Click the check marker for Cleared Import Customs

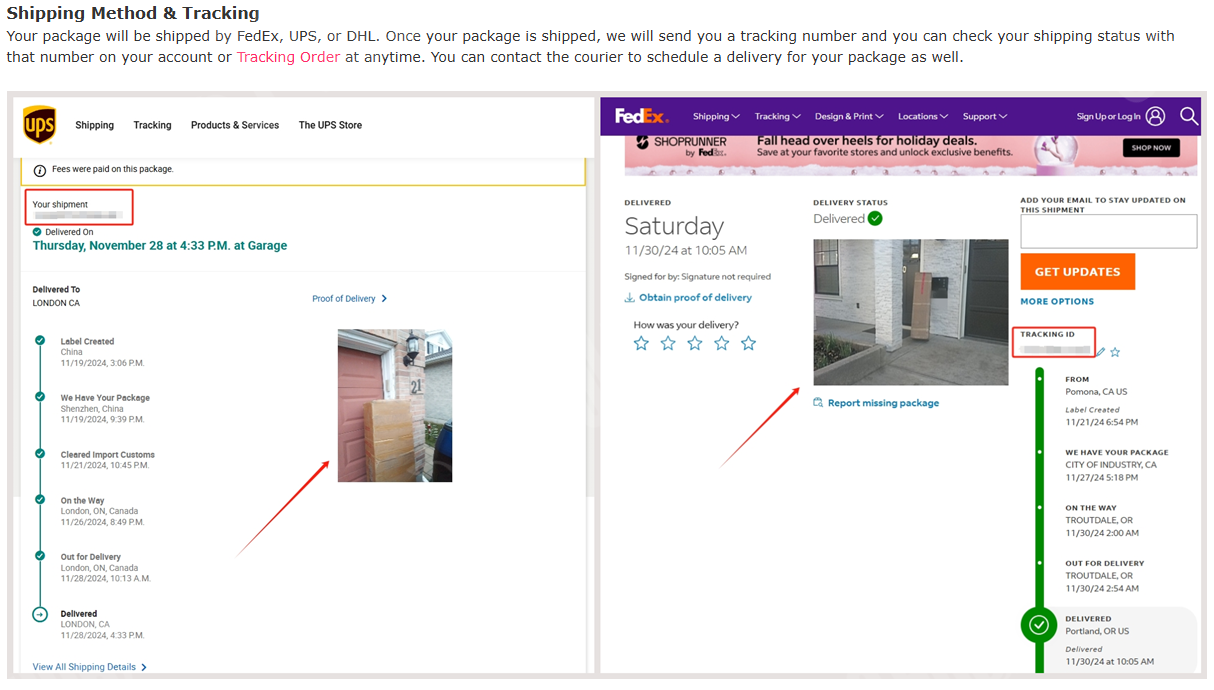[40, 454]
